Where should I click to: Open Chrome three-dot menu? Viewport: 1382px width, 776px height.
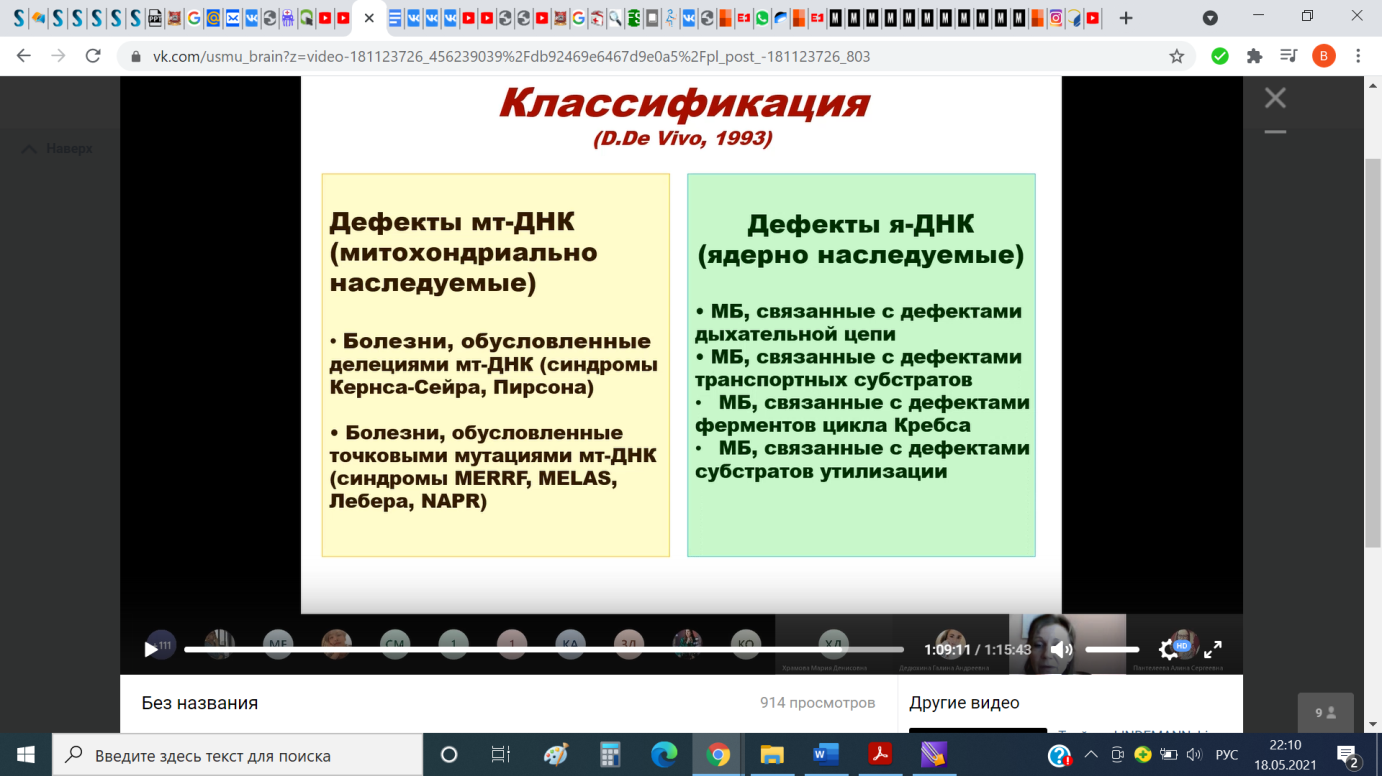click(x=1358, y=57)
